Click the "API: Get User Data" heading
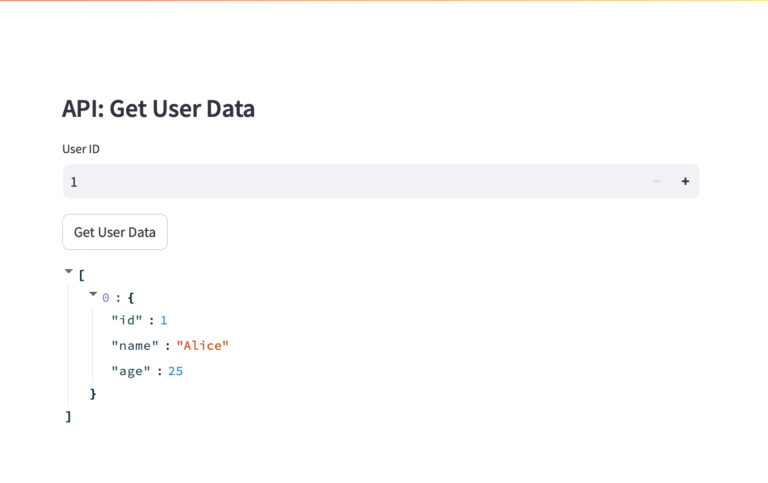 pyautogui.click(x=158, y=109)
